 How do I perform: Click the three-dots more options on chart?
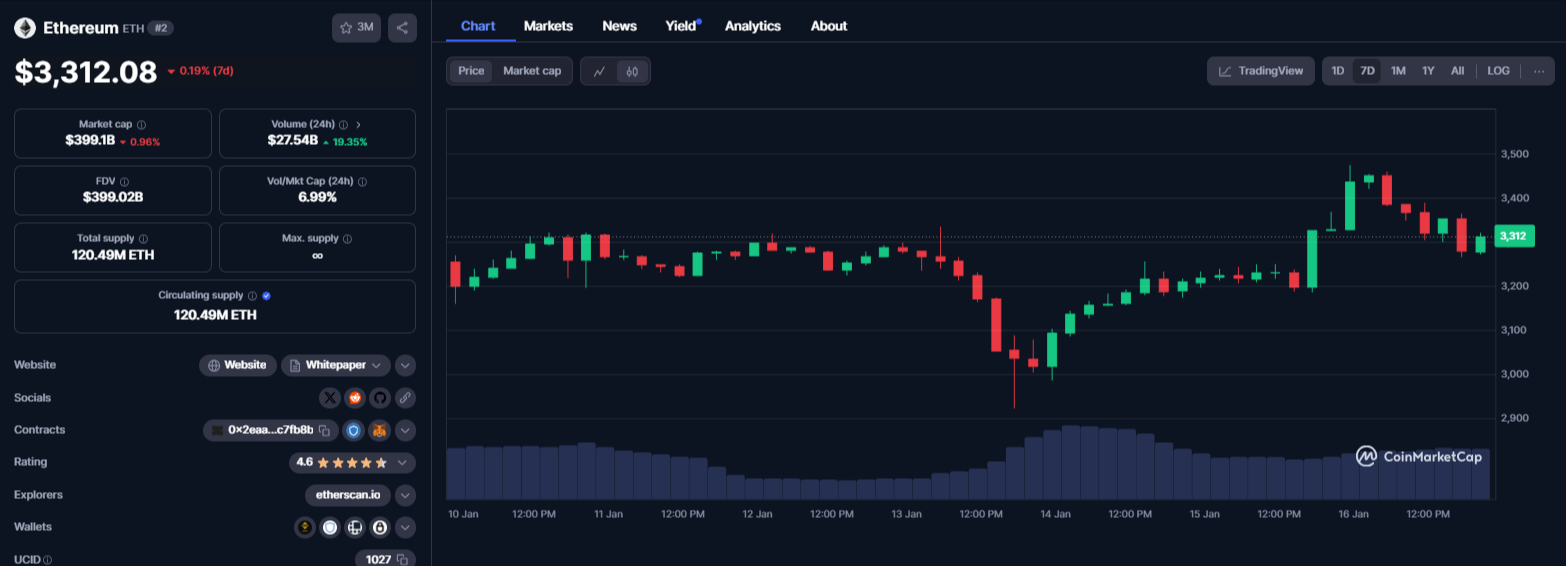1539,71
